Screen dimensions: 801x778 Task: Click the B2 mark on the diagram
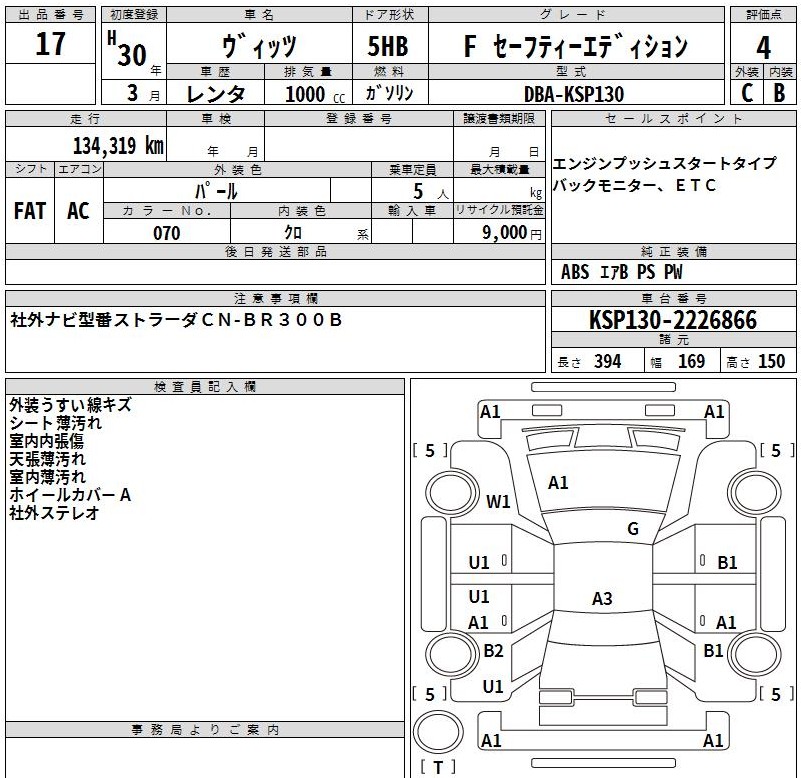coord(493,651)
